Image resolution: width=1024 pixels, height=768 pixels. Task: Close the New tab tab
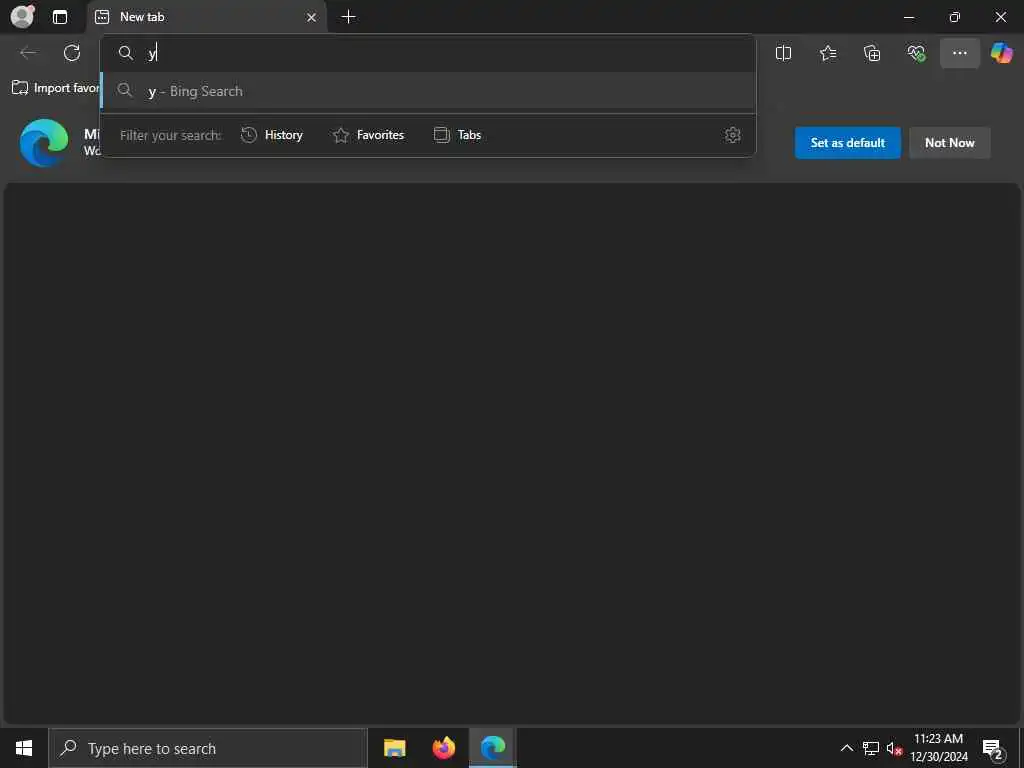coord(312,18)
